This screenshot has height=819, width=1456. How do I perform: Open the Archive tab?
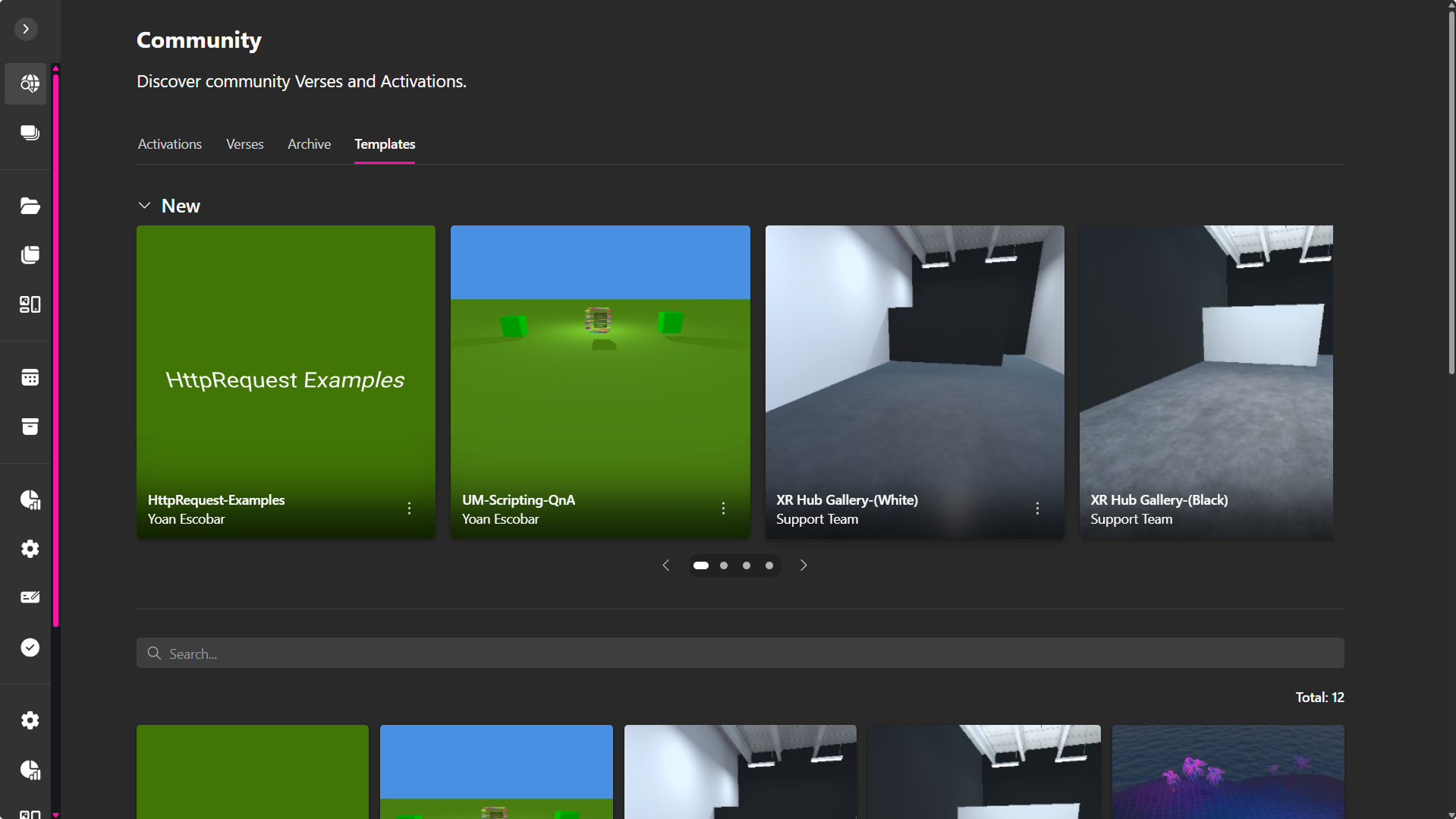[309, 144]
